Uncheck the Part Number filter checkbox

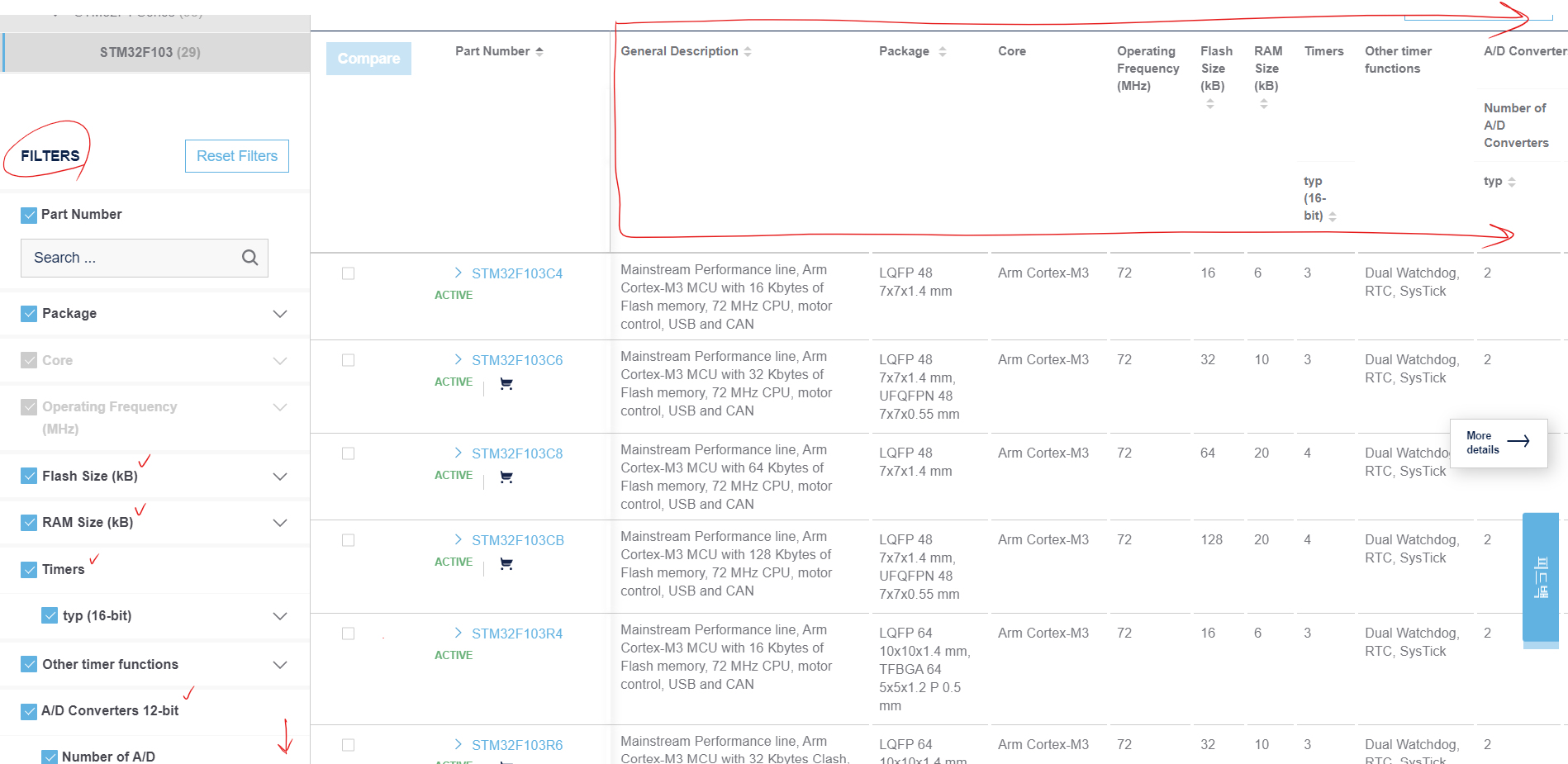pos(29,215)
